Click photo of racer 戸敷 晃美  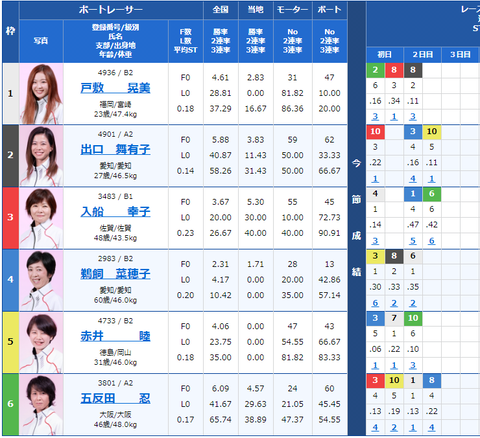[41, 94]
